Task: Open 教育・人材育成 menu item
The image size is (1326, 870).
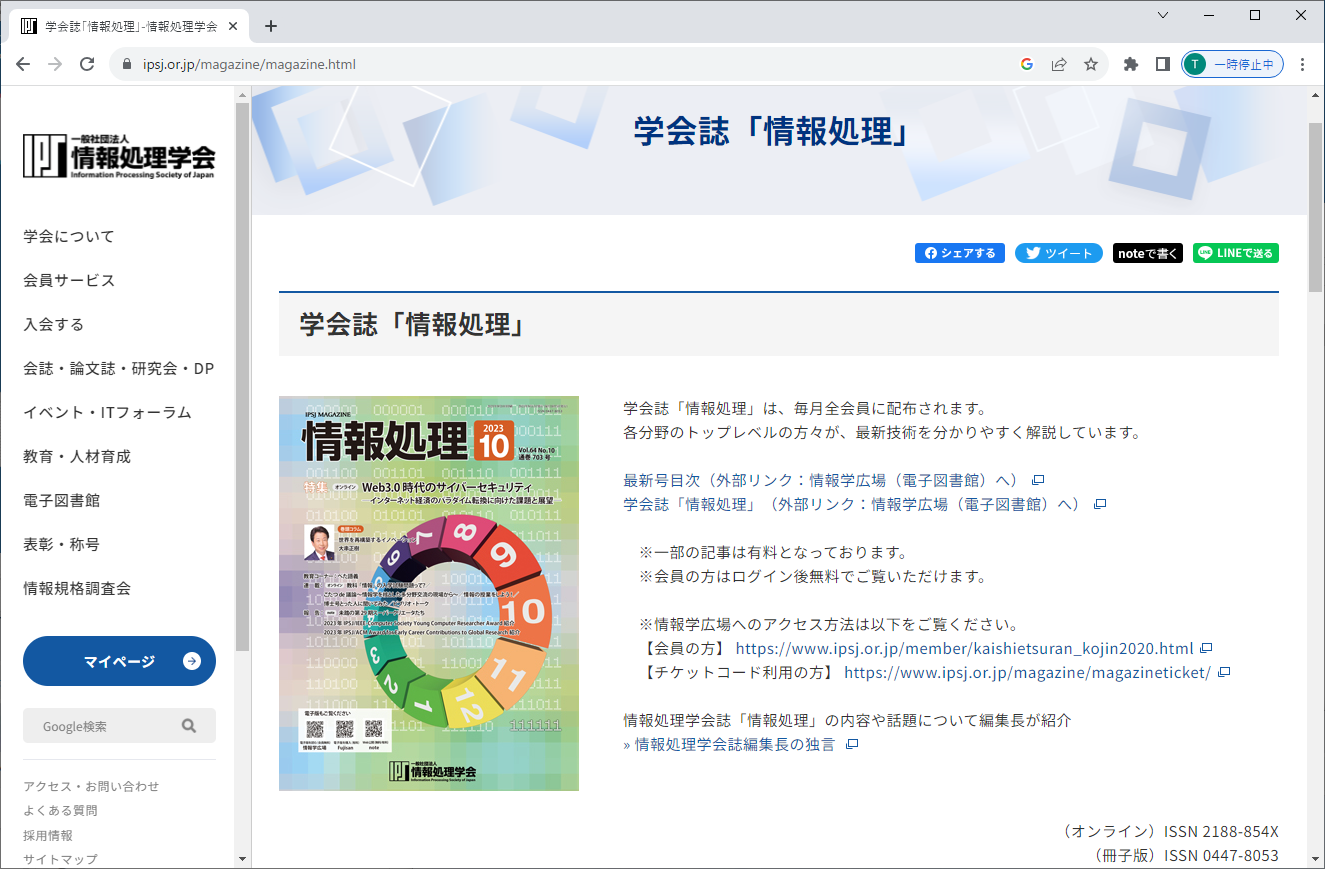Action: point(77,457)
